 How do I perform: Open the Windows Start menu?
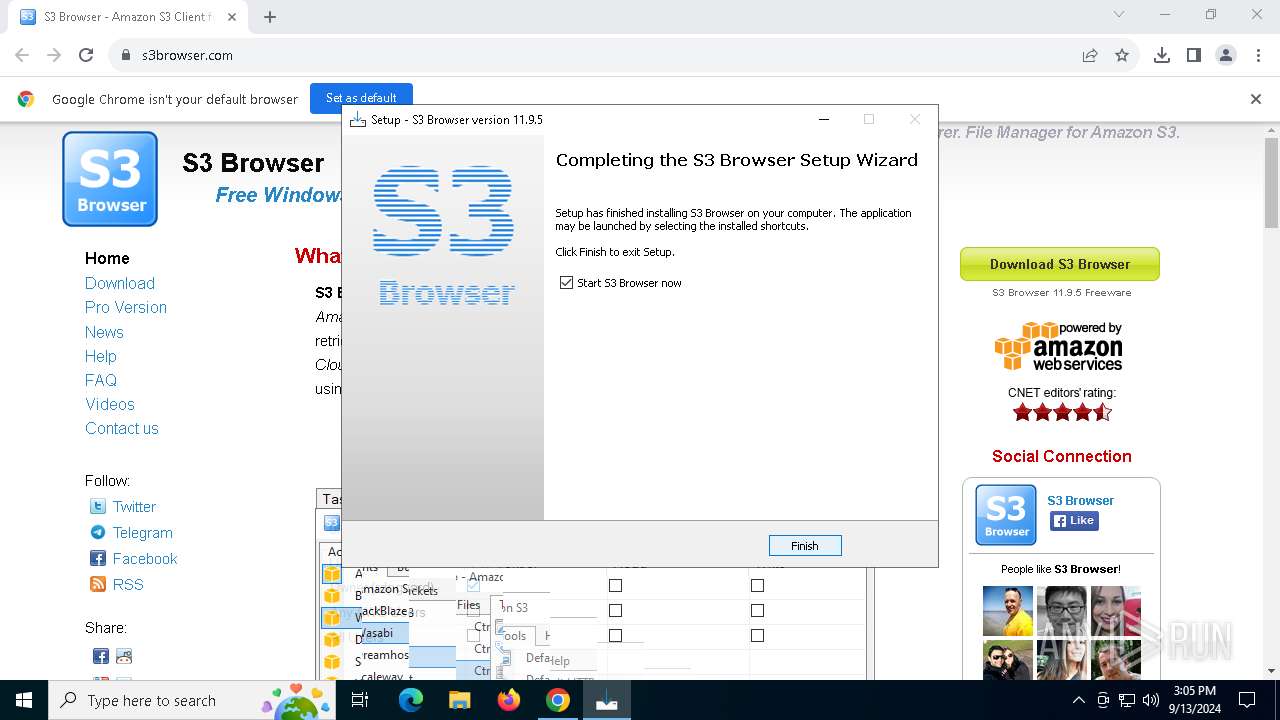[x=24, y=700]
